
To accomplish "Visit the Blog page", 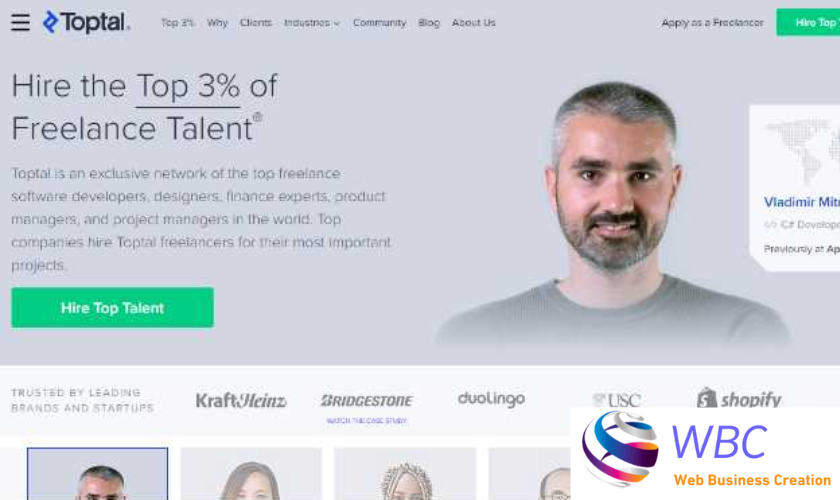I will pos(429,23).
